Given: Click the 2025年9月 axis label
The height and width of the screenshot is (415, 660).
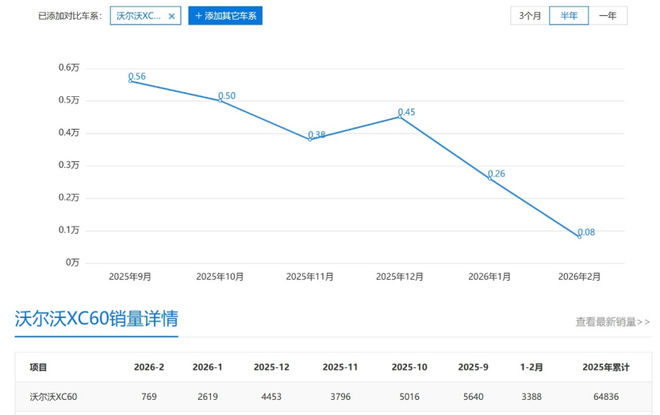Looking at the screenshot, I should tap(130, 277).
